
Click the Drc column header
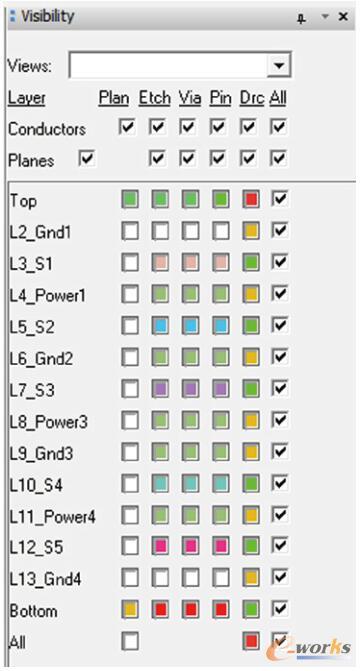coord(252,98)
